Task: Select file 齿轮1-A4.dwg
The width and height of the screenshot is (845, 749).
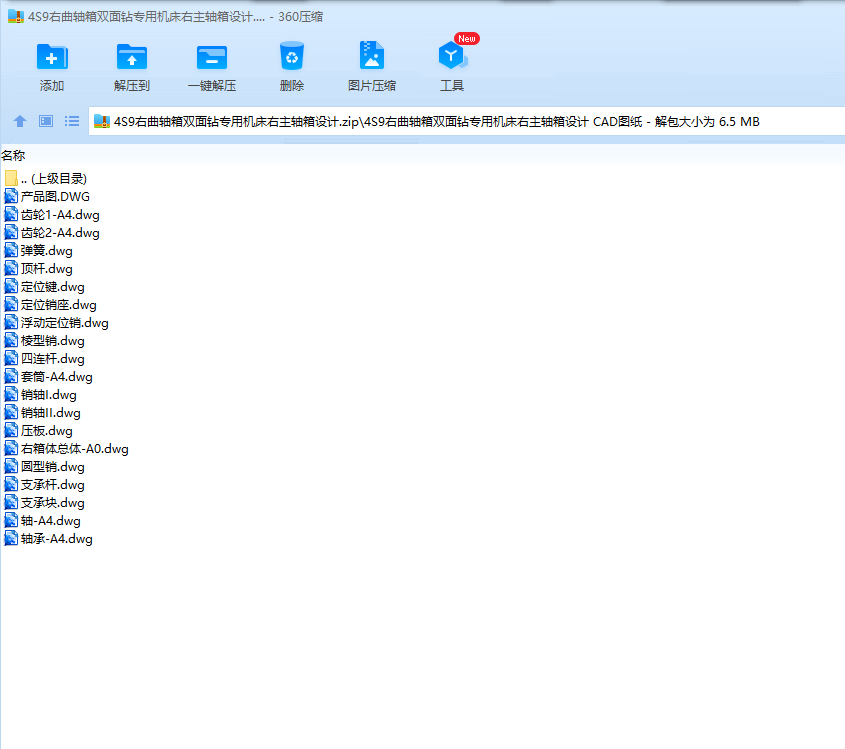Action: point(52,214)
